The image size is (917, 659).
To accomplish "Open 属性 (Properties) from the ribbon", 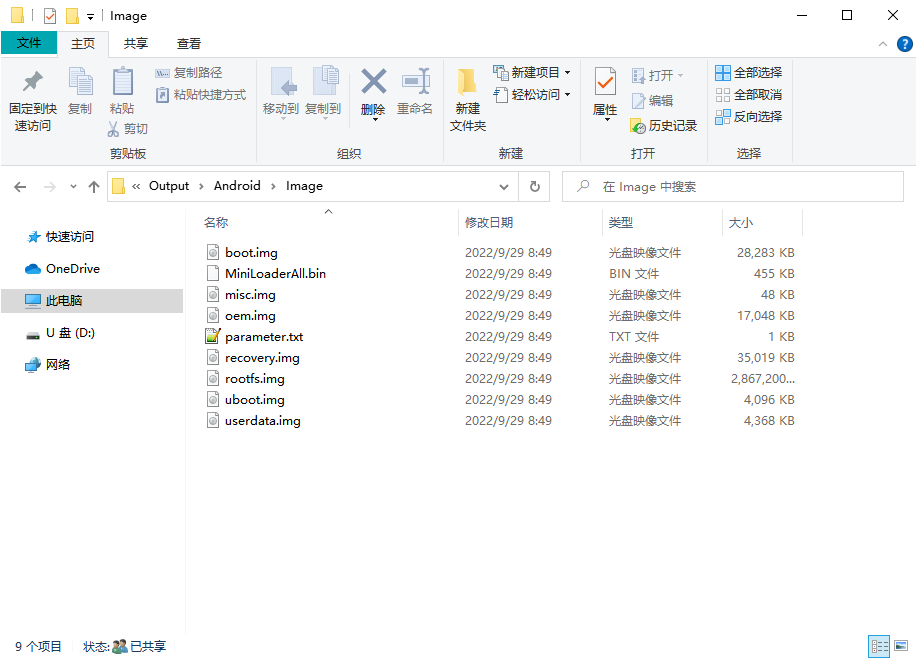I will tap(605, 95).
